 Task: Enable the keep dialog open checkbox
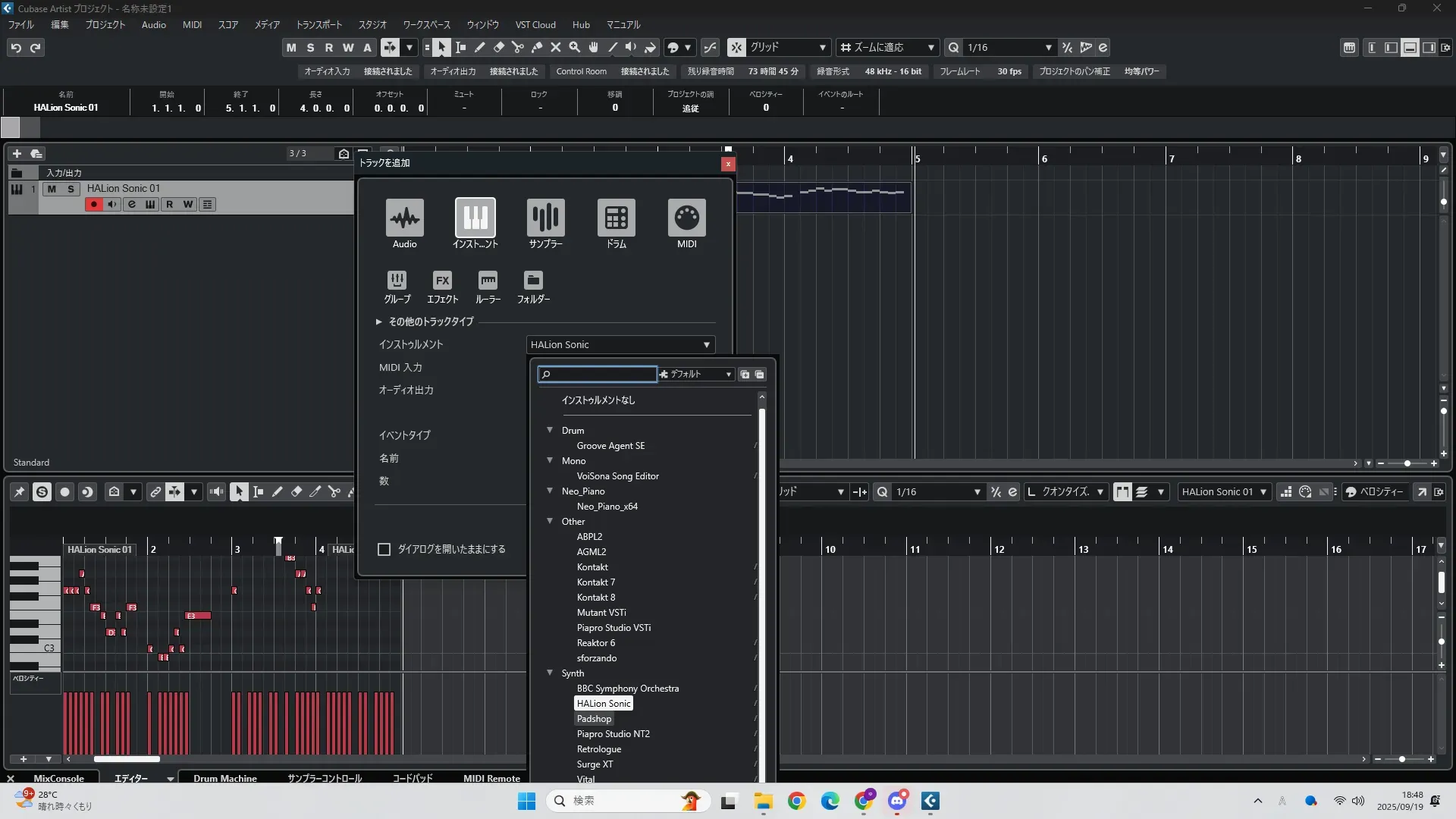click(384, 550)
